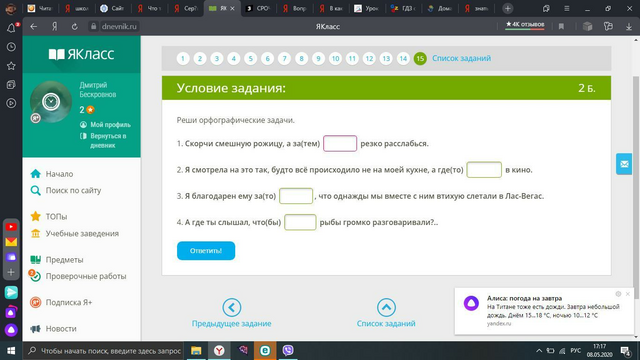Open Мой профиль link
This screenshot has height=360, width=640.
click(110, 124)
